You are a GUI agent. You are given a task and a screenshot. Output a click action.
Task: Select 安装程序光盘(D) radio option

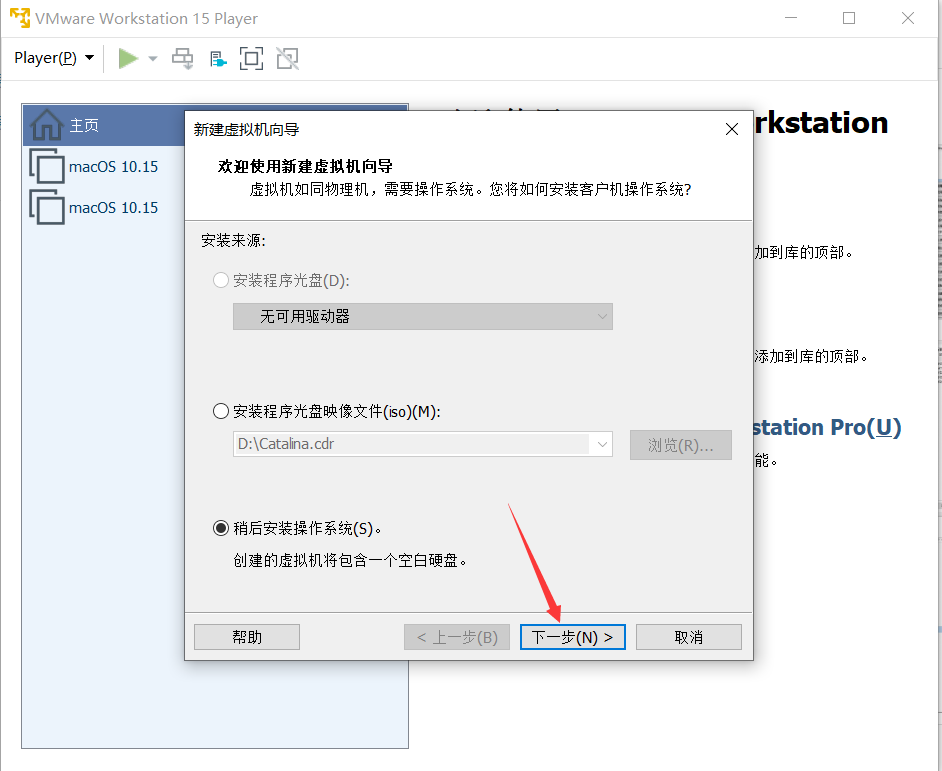[220, 280]
